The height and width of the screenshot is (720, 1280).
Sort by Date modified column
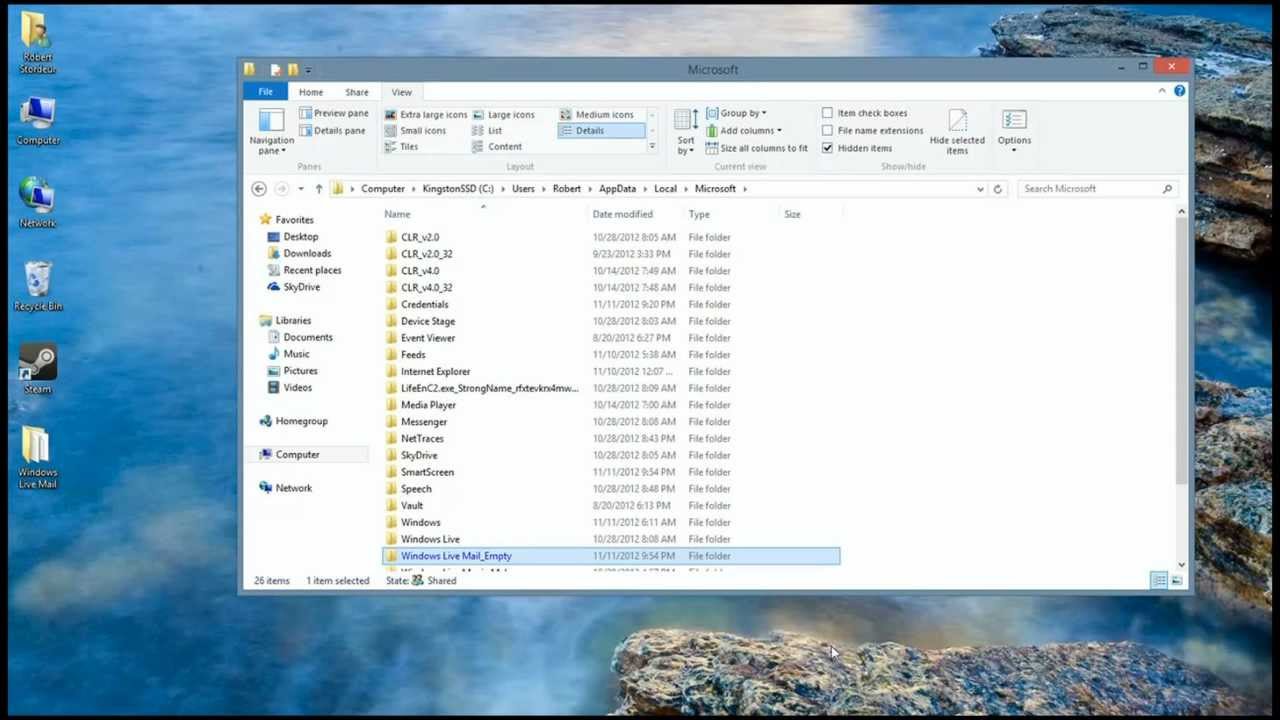[x=637, y=214]
